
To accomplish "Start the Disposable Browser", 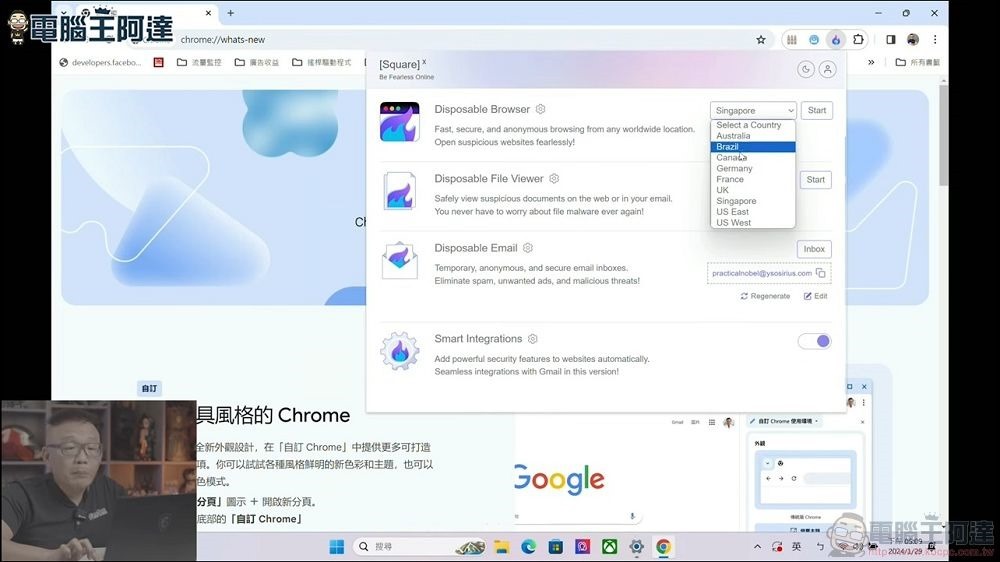I will click(816, 110).
